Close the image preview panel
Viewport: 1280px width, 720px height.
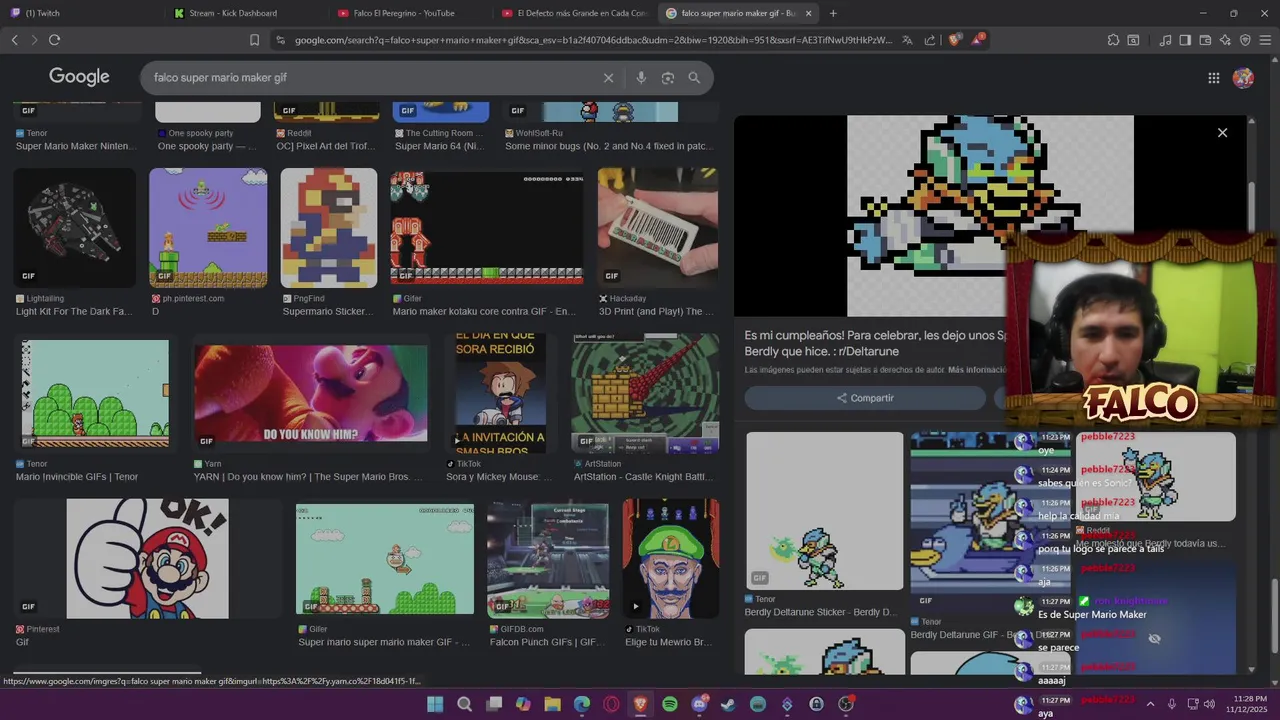click(x=1222, y=132)
